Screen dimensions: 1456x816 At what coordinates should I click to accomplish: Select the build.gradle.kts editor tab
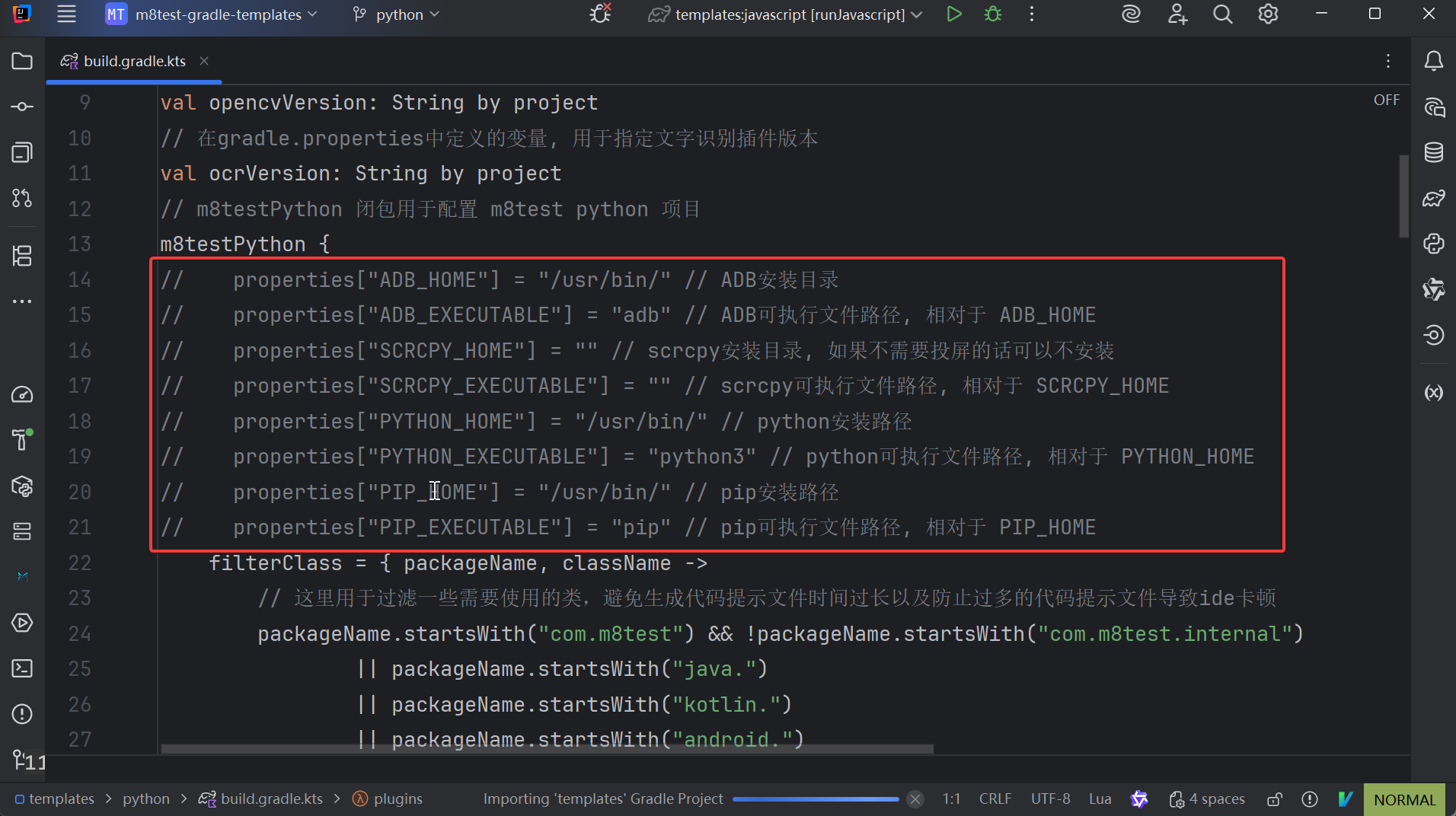(x=134, y=61)
